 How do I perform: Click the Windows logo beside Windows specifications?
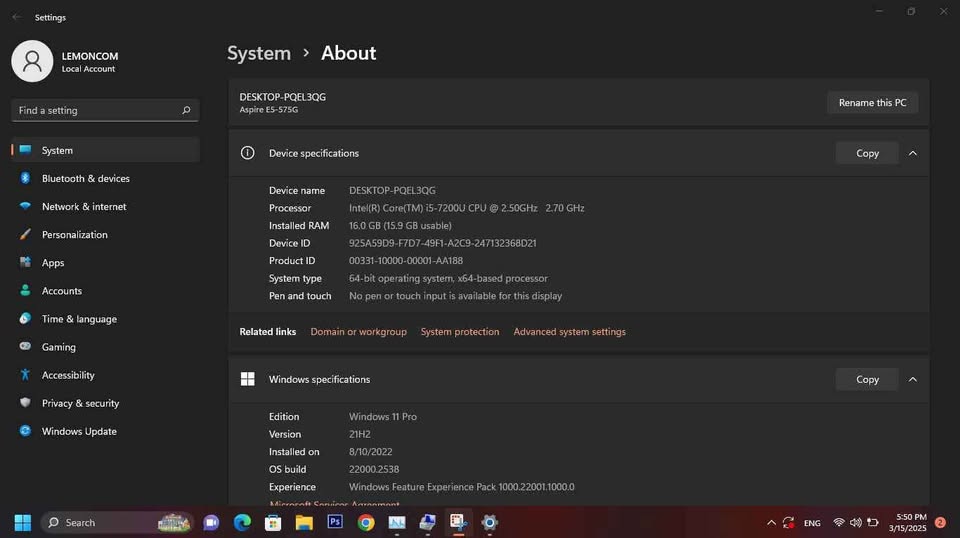tap(247, 379)
